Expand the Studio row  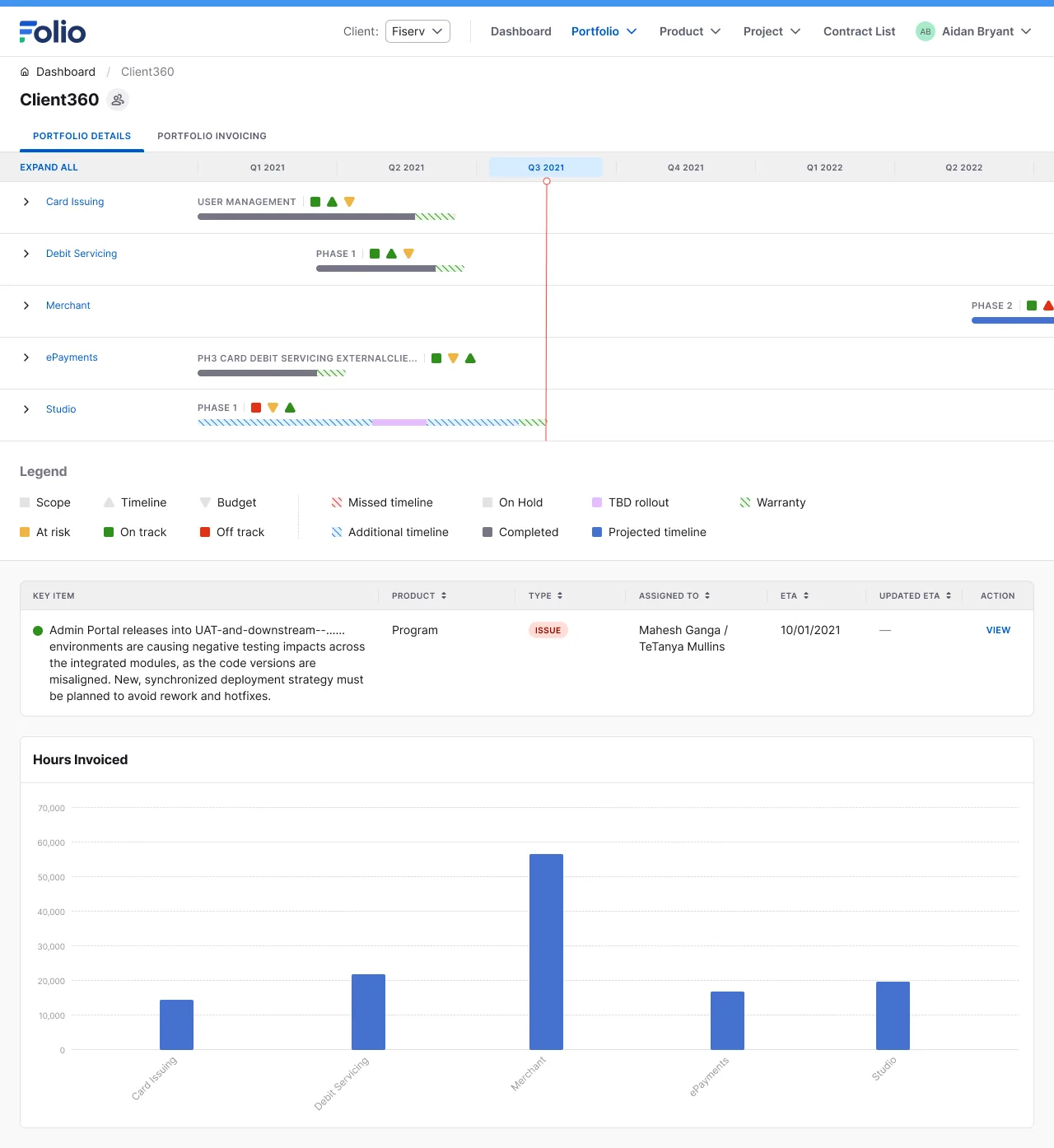[x=26, y=409]
